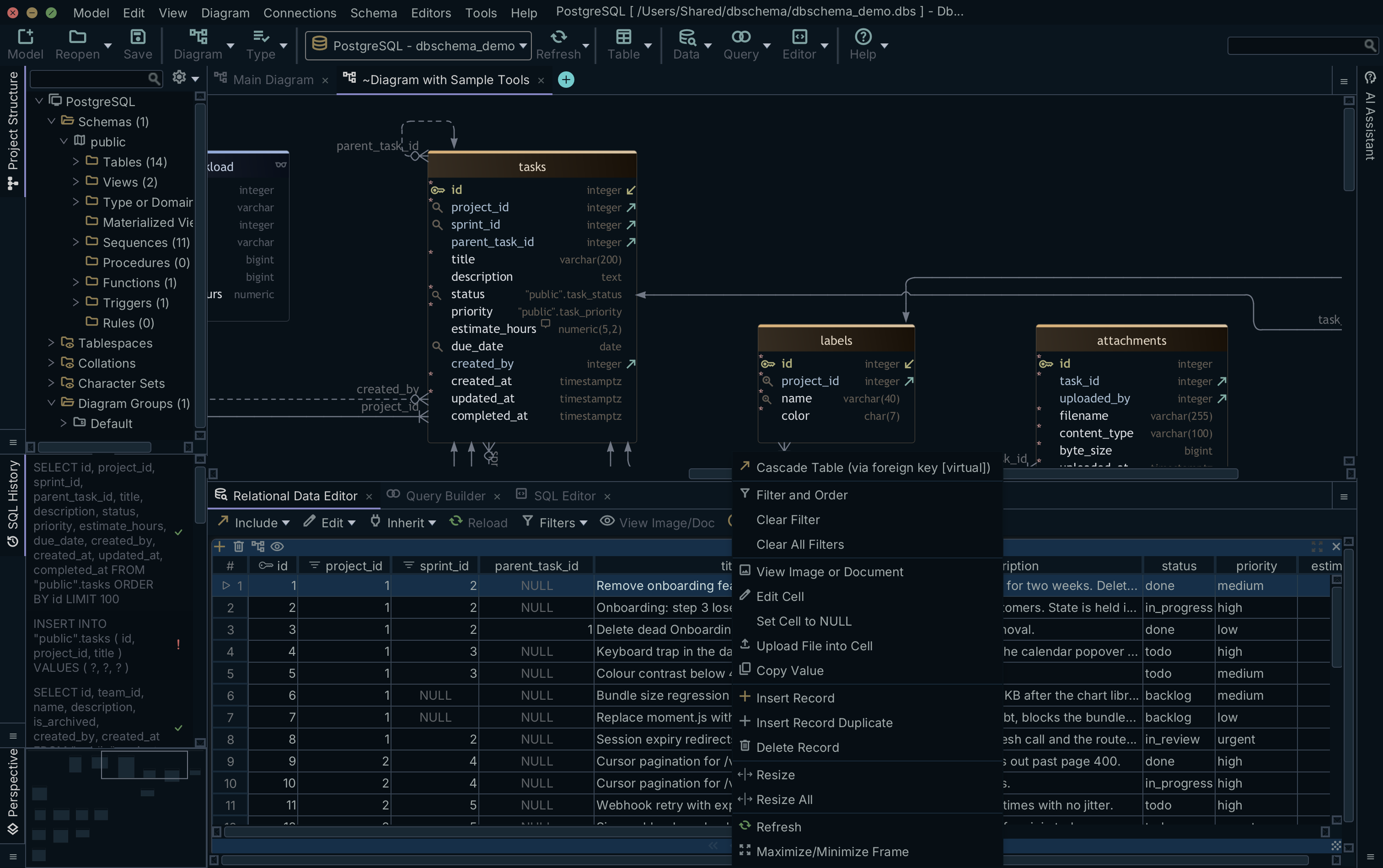Choose Maximize/Minimize Frame entry

tap(868, 852)
